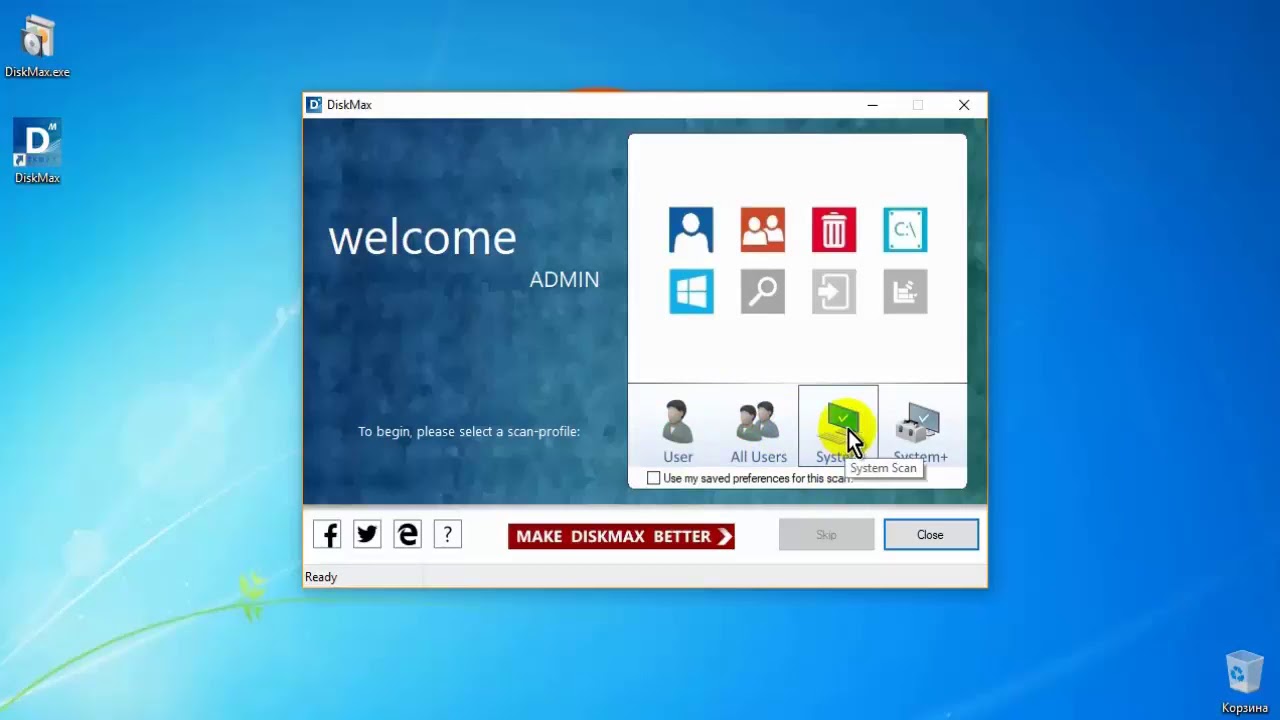Close the DiskMax window with X
The image size is (1280, 720).
point(964,105)
